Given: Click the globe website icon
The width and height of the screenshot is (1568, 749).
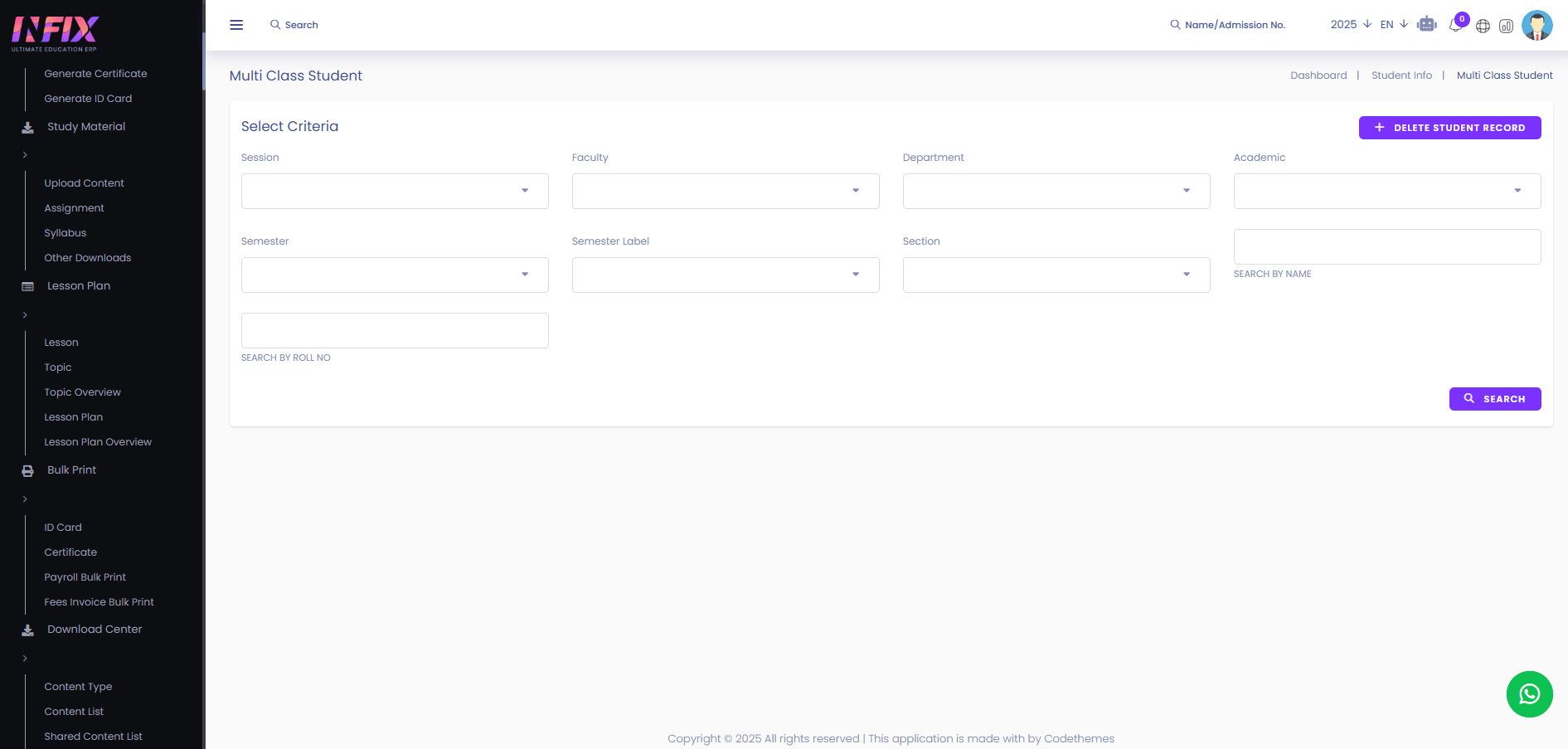Looking at the screenshot, I should tap(1483, 26).
